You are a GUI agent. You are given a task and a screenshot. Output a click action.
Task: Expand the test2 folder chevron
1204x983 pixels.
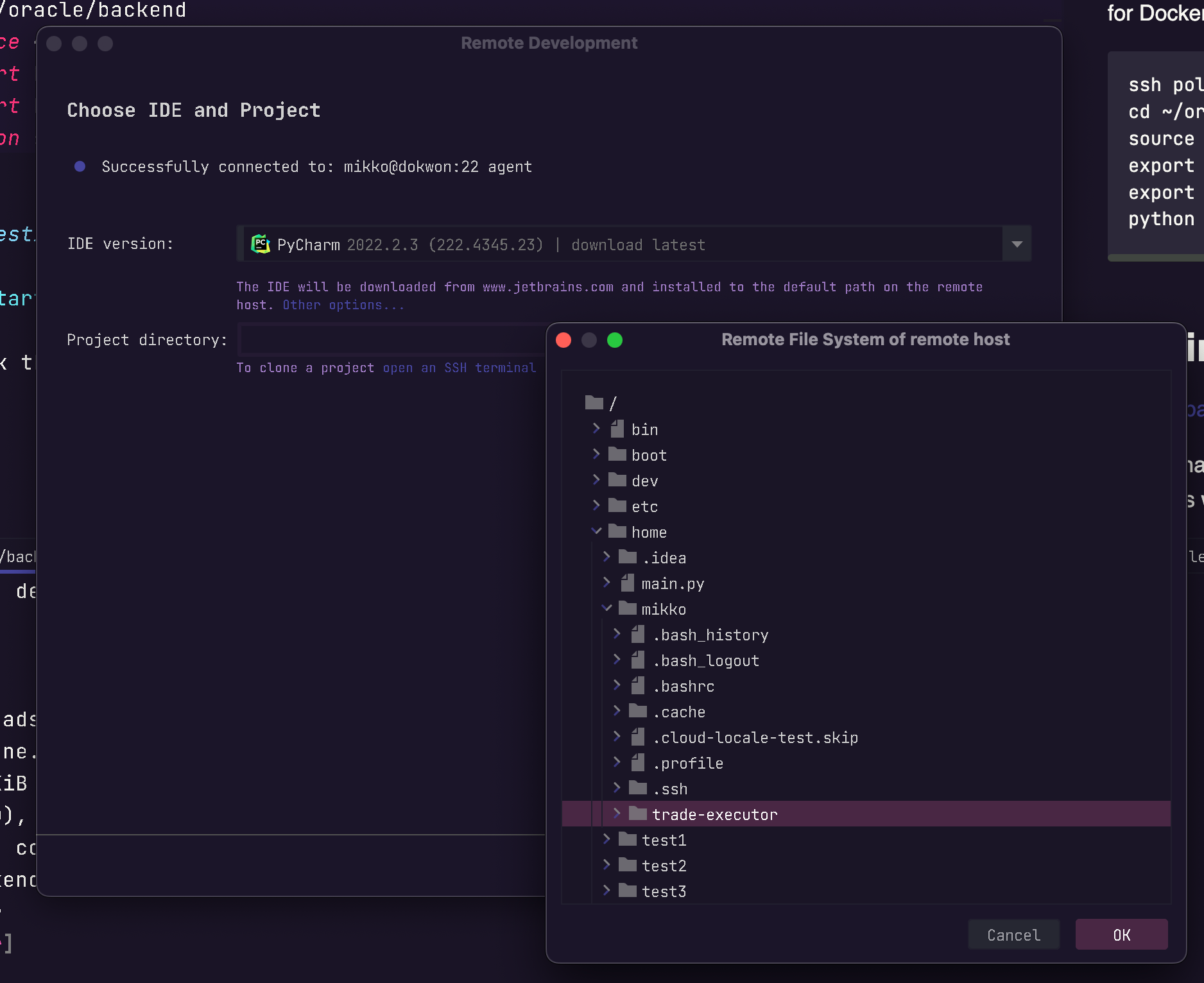point(606,864)
